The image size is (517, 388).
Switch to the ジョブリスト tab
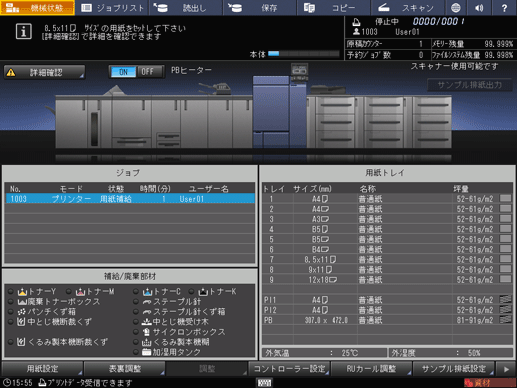(112, 8)
